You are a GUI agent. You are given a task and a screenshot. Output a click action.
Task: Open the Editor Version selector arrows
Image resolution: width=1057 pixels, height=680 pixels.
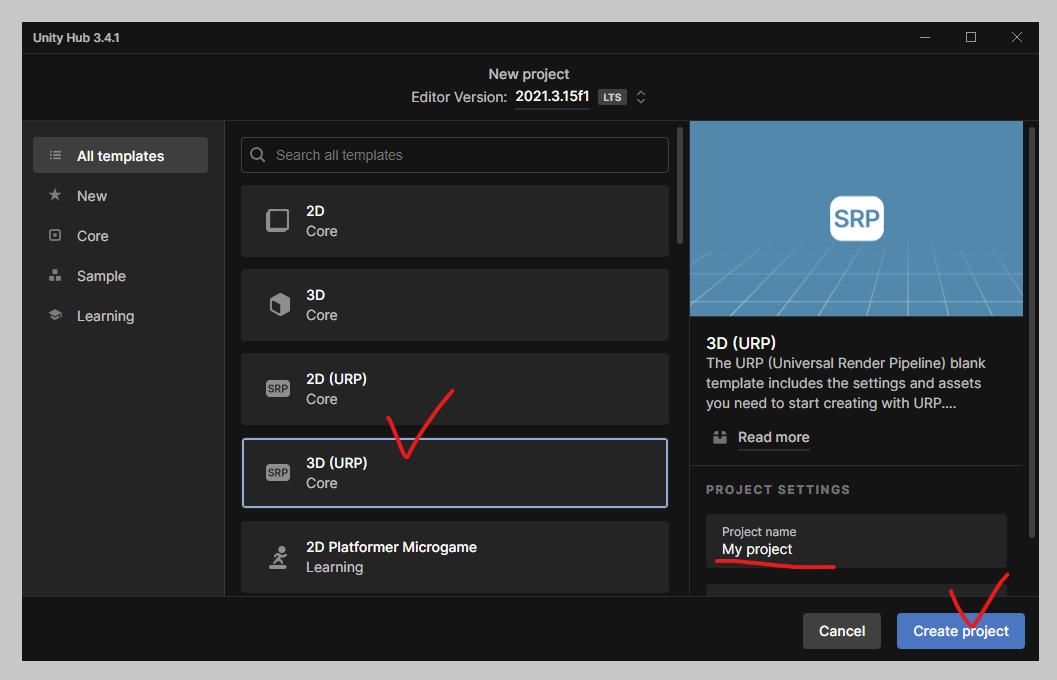641,97
